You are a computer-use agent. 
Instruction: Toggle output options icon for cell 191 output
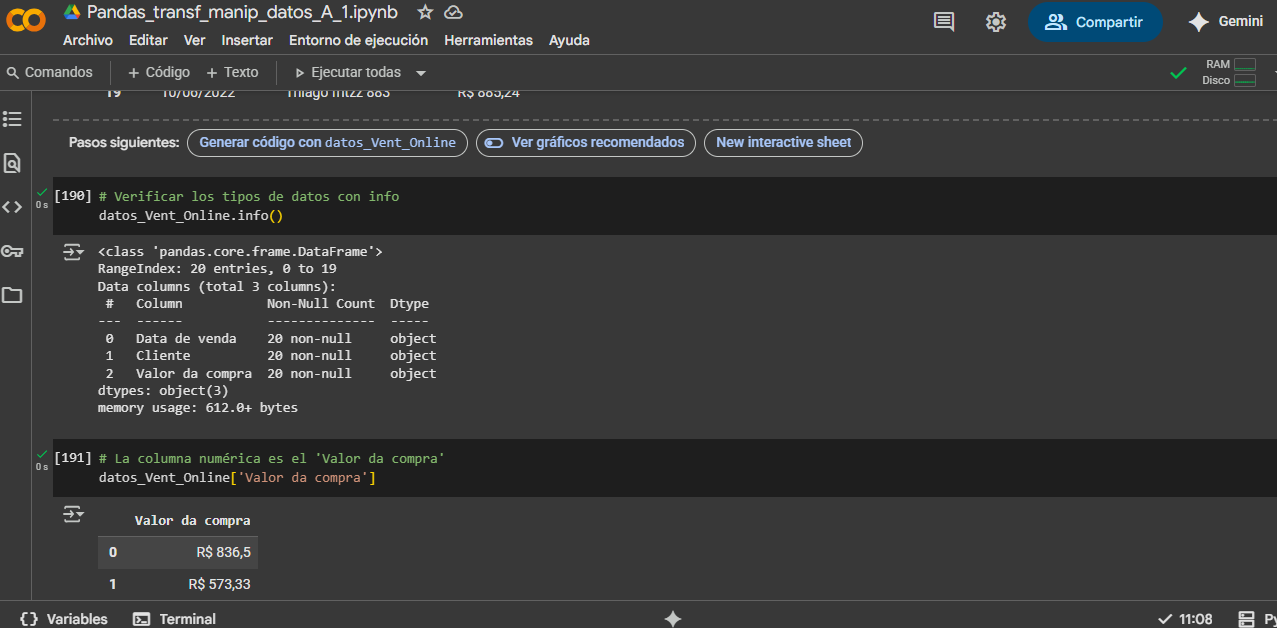pyautogui.click(x=73, y=514)
